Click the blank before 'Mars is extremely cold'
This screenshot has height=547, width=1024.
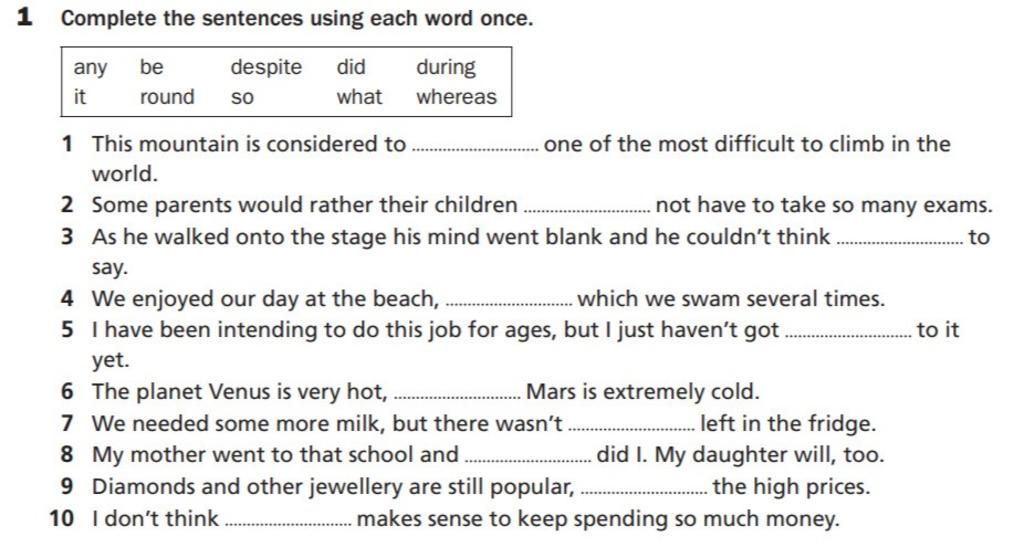tap(458, 396)
